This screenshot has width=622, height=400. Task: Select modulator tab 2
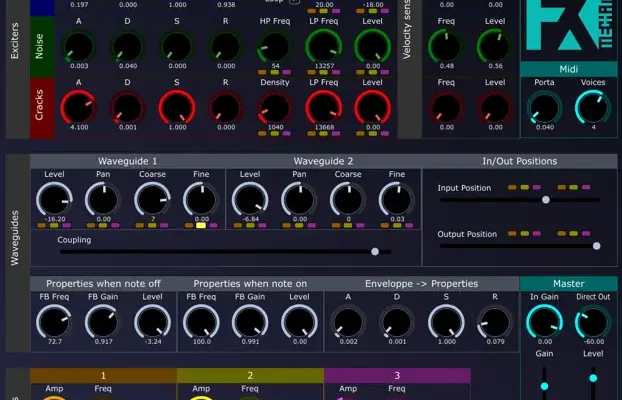coord(250,375)
